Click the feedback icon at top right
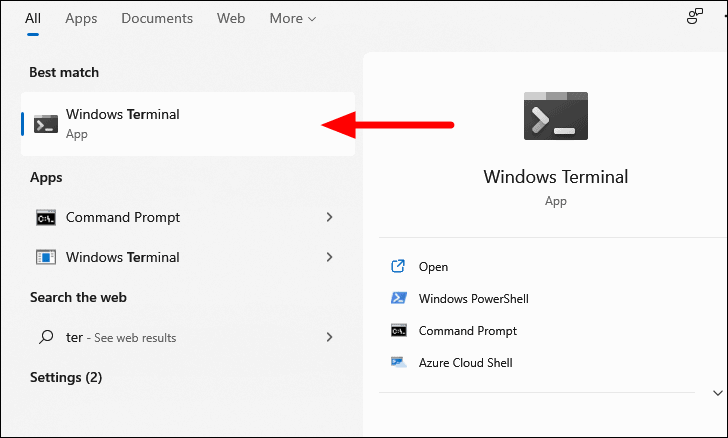This screenshot has width=728, height=438. point(695,16)
